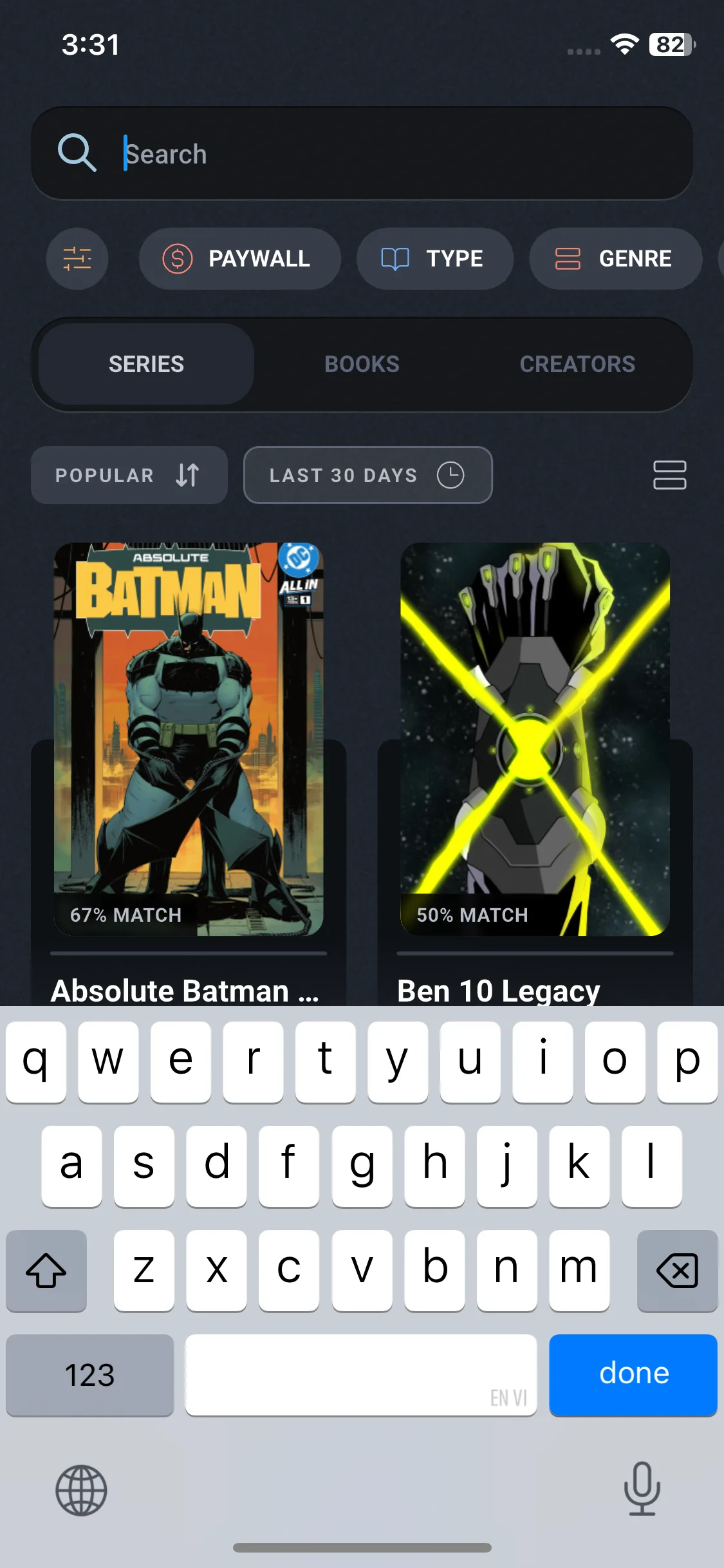Image resolution: width=724 pixels, height=1568 pixels.
Task: Click the DC badge on Batman cover
Action: 299,558
